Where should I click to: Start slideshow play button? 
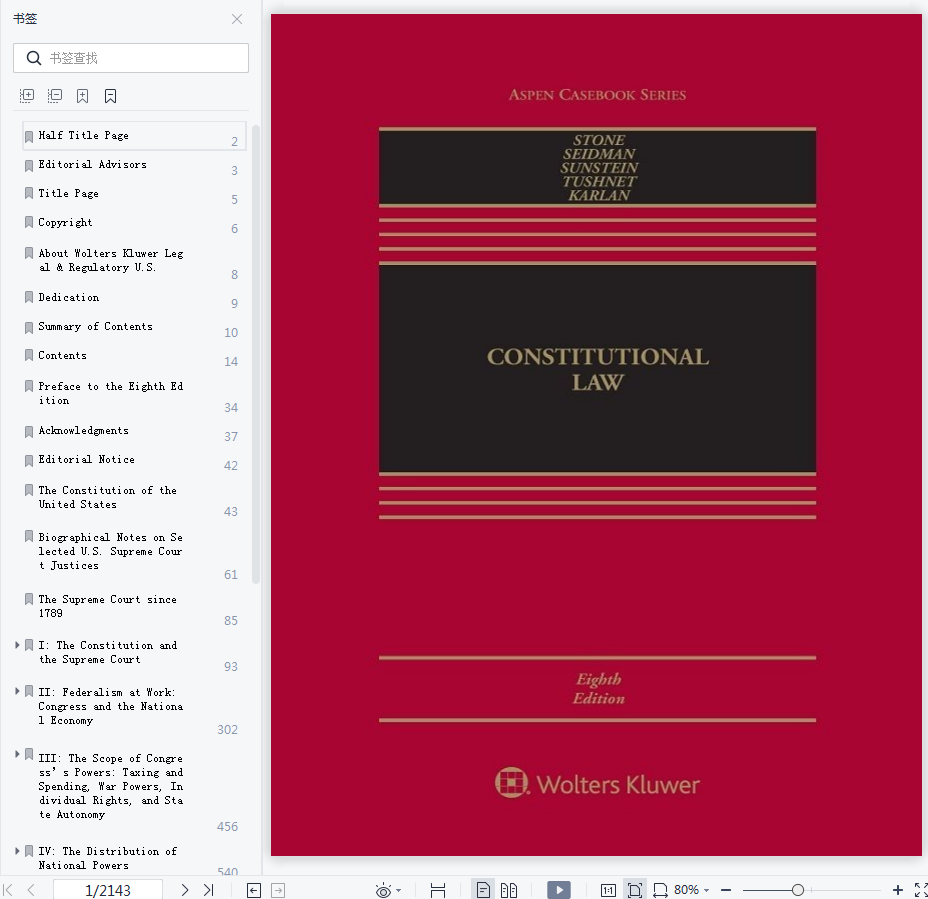[x=559, y=890]
